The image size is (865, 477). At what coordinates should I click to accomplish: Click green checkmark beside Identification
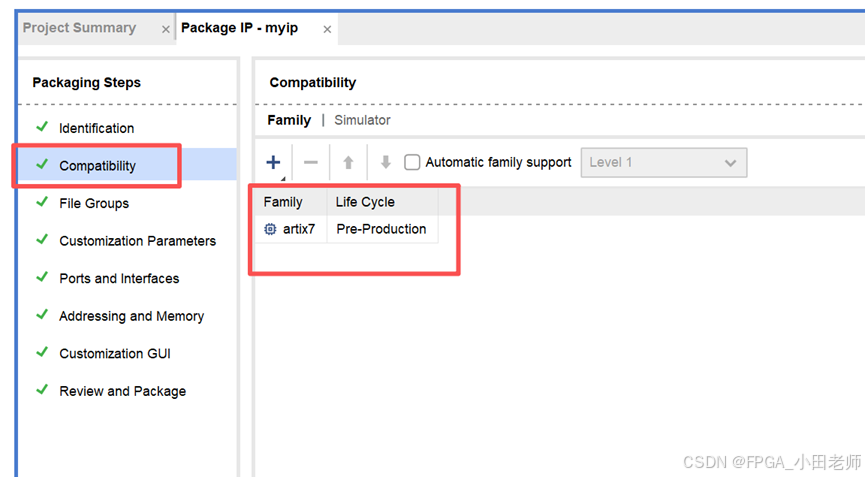42,127
